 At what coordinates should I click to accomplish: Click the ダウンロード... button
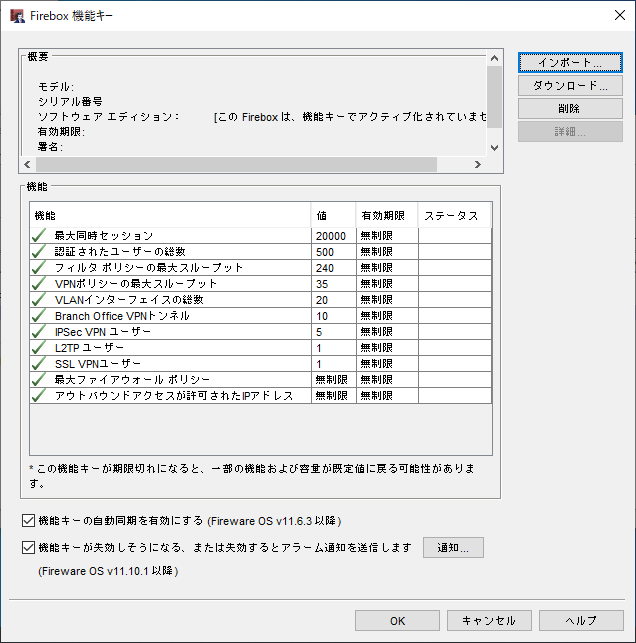click(x=570, y=85)
